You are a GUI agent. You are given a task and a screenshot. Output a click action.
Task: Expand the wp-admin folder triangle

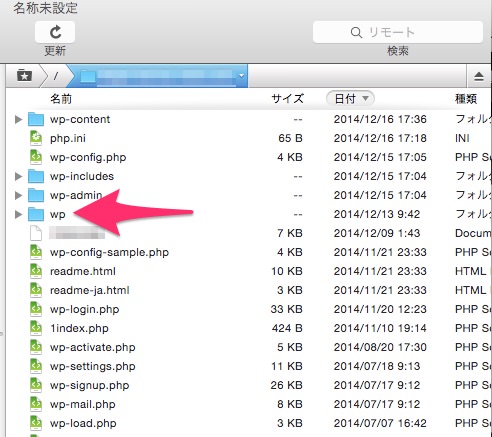click(19, 195)
